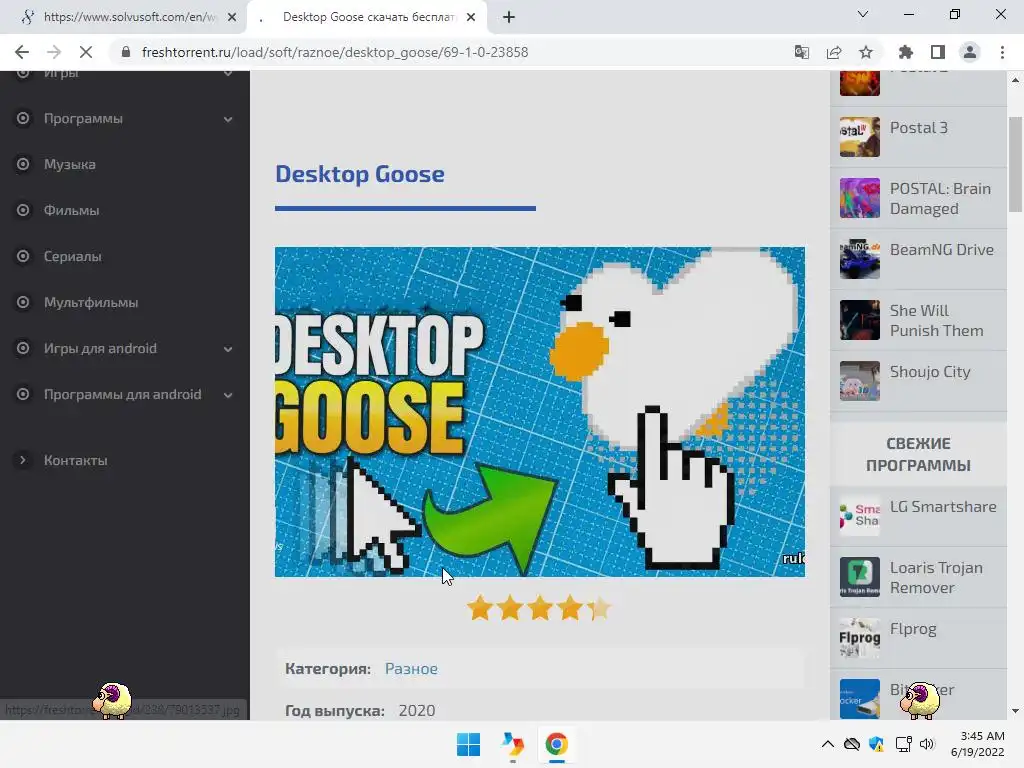Open the Мультфильмы sidebar section
Screen dimensions: 1024x768
tap(91, 302)
